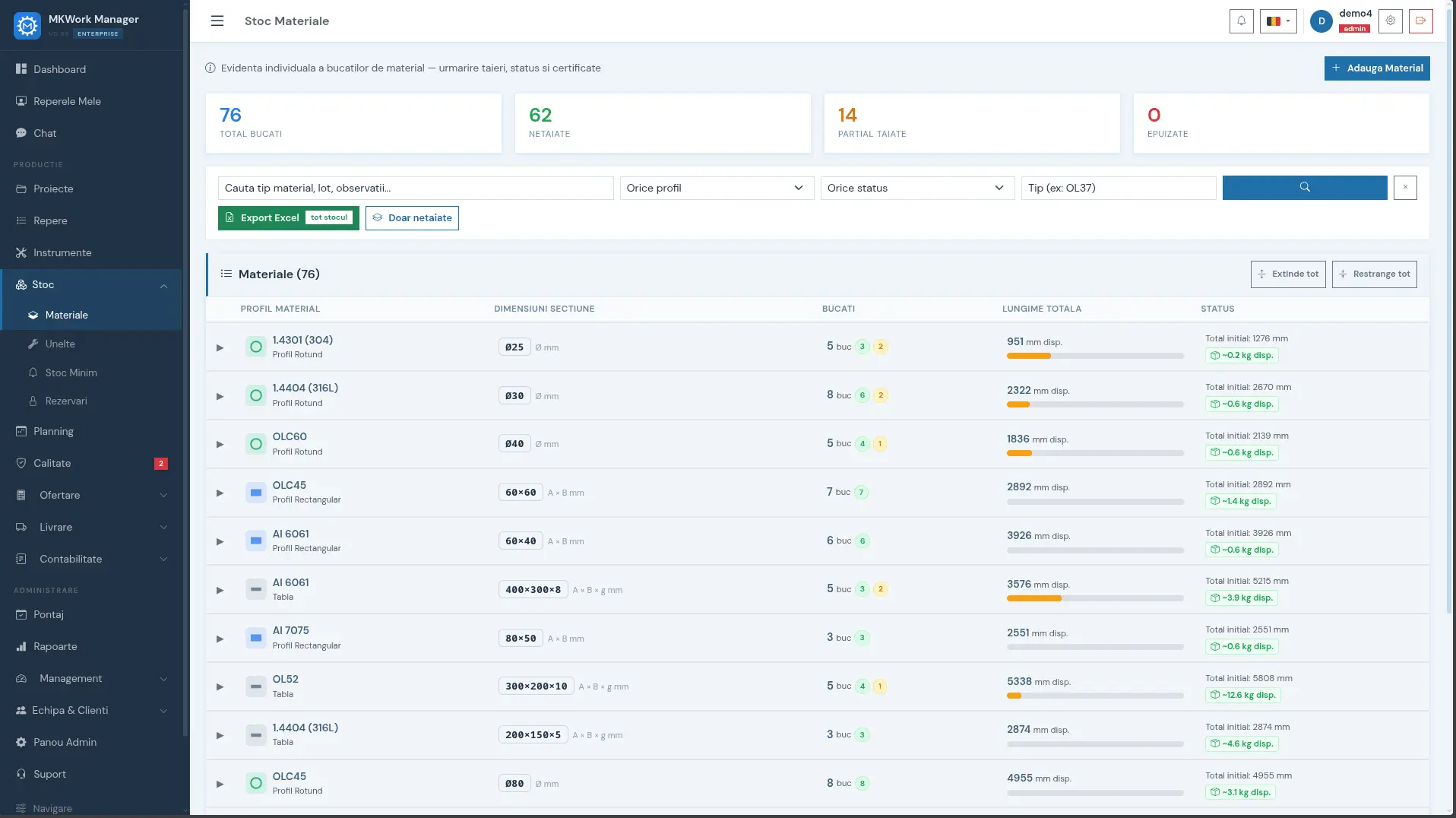The image size is (1456, 818).
Task: Click the 5338 mm availability progress bar
Action: pos(1095,696)
